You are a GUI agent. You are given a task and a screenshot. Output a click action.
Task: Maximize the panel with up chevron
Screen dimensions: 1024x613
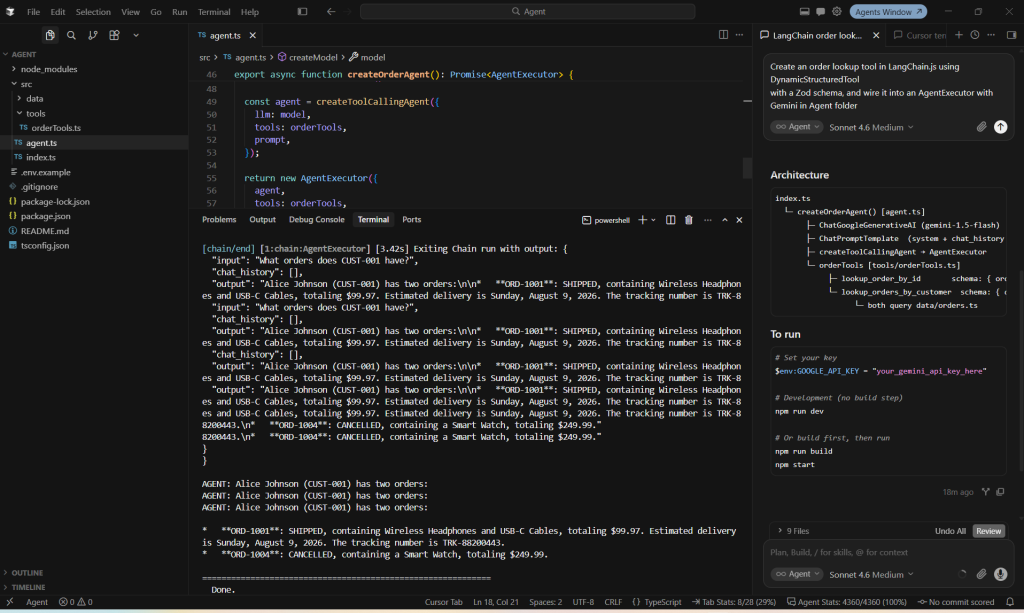coord(724,220)
